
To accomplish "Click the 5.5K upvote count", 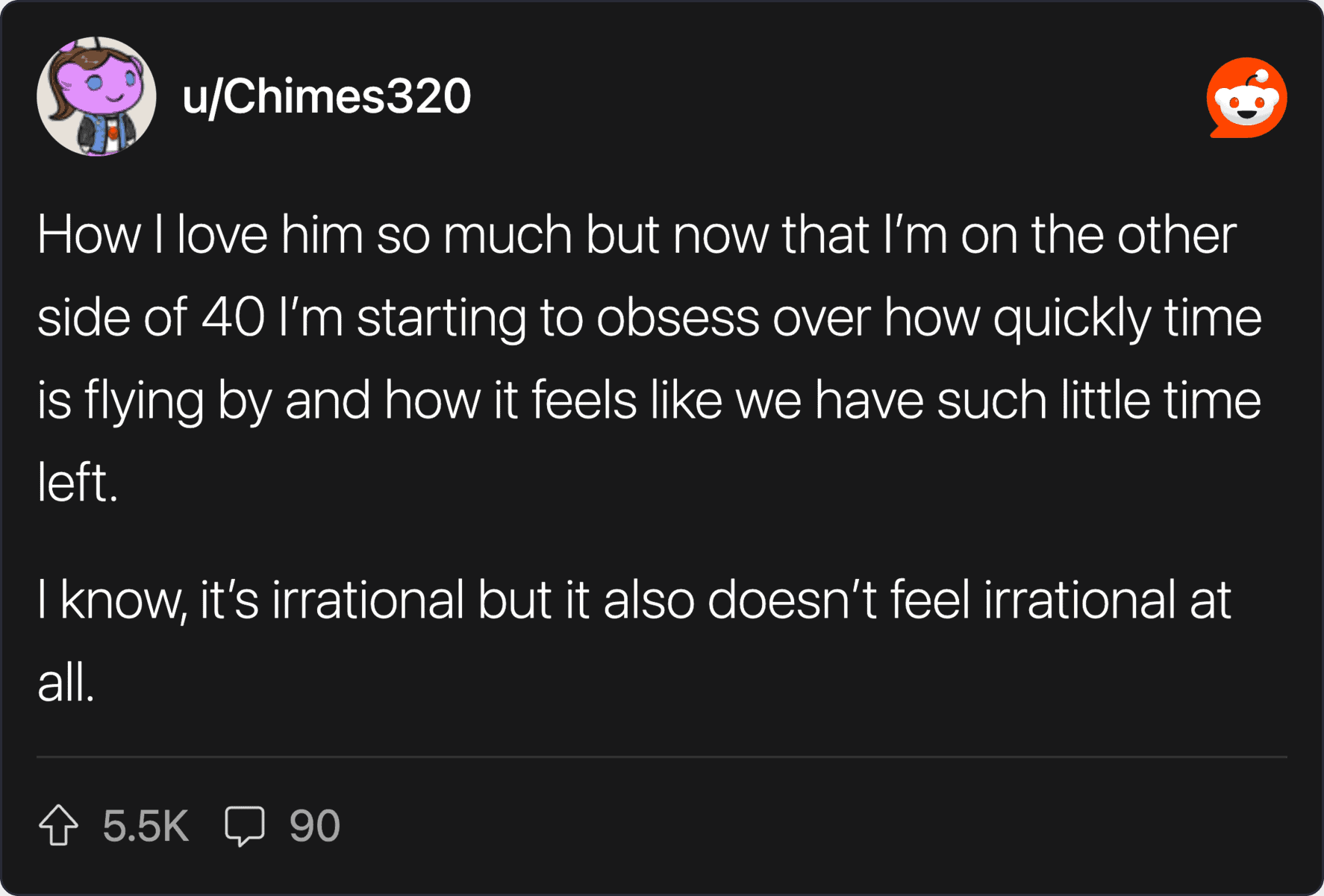I will point(146,826).
